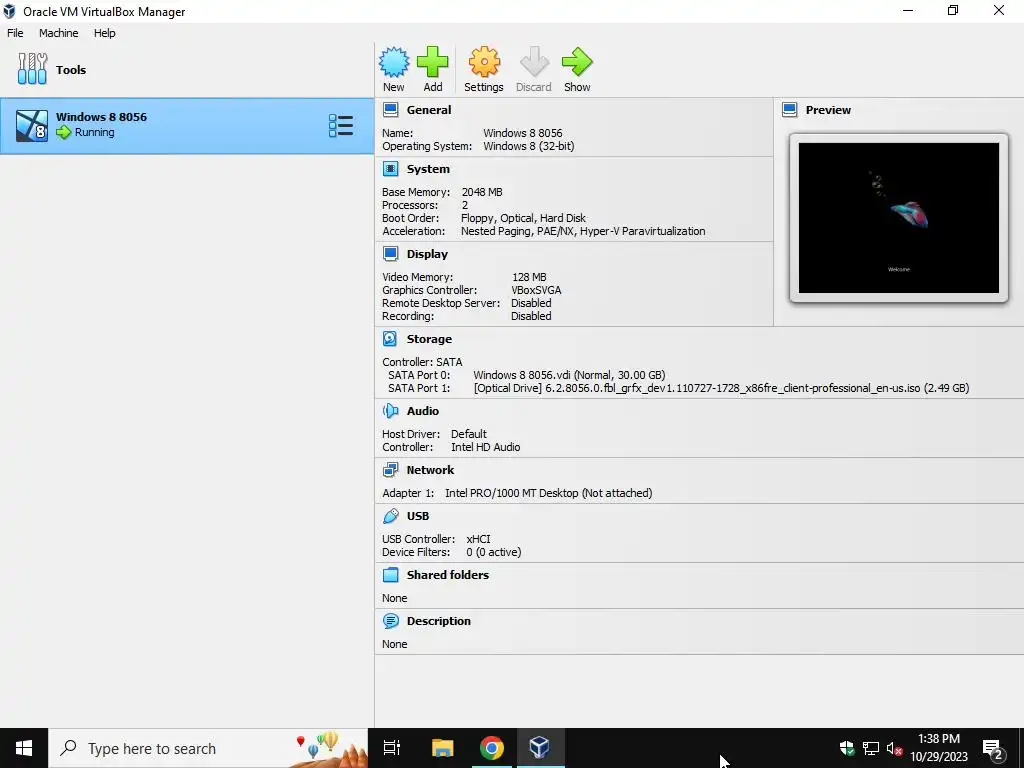The height and width of the screenshot is (768, 1024).
Task: Click the optical drive ISO file name
Action: (721, 388)
